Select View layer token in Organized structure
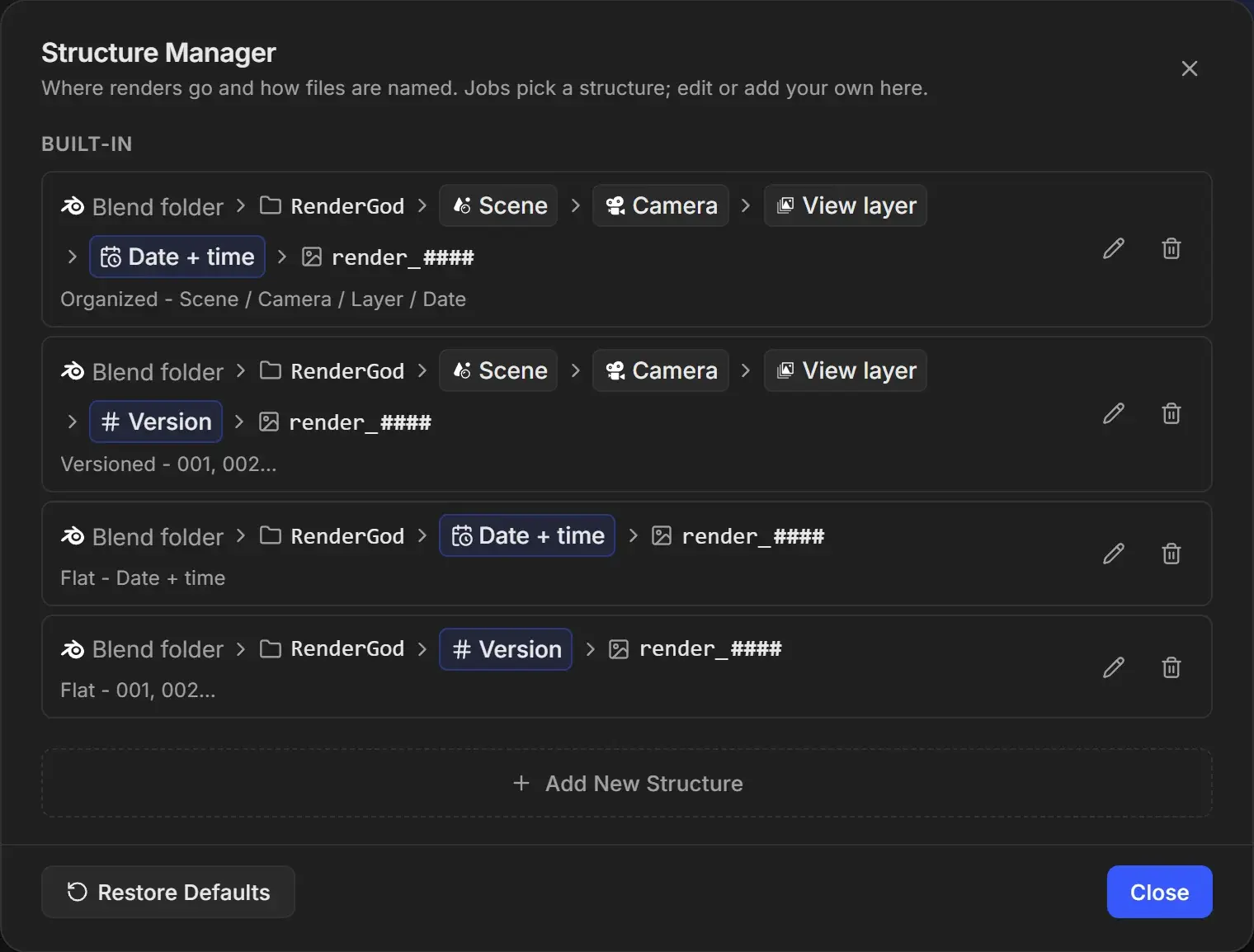The width and height of the screenshot is (1254, 952). [846, 205]
